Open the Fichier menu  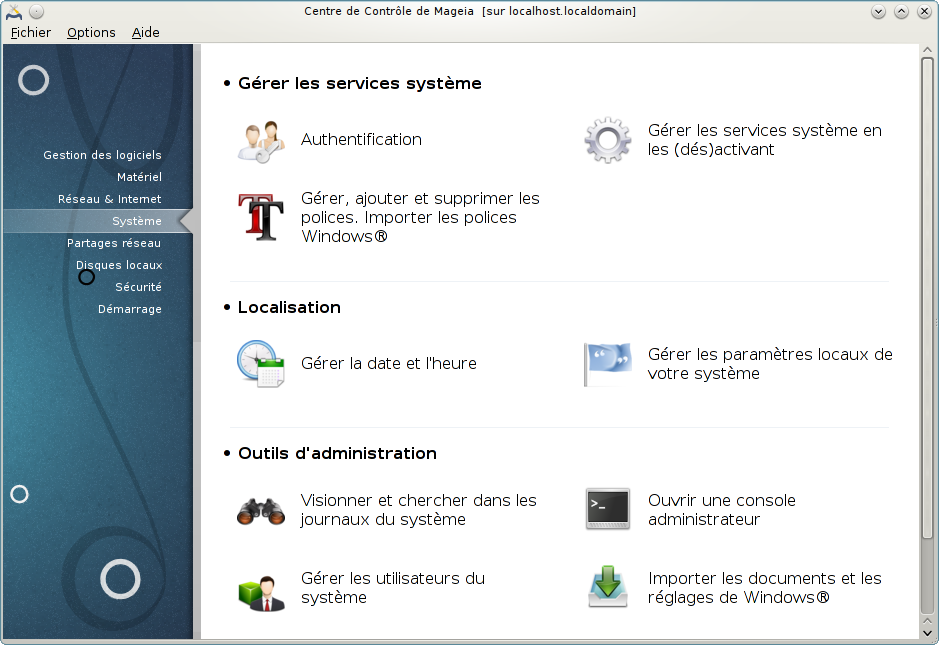point(31,32)
